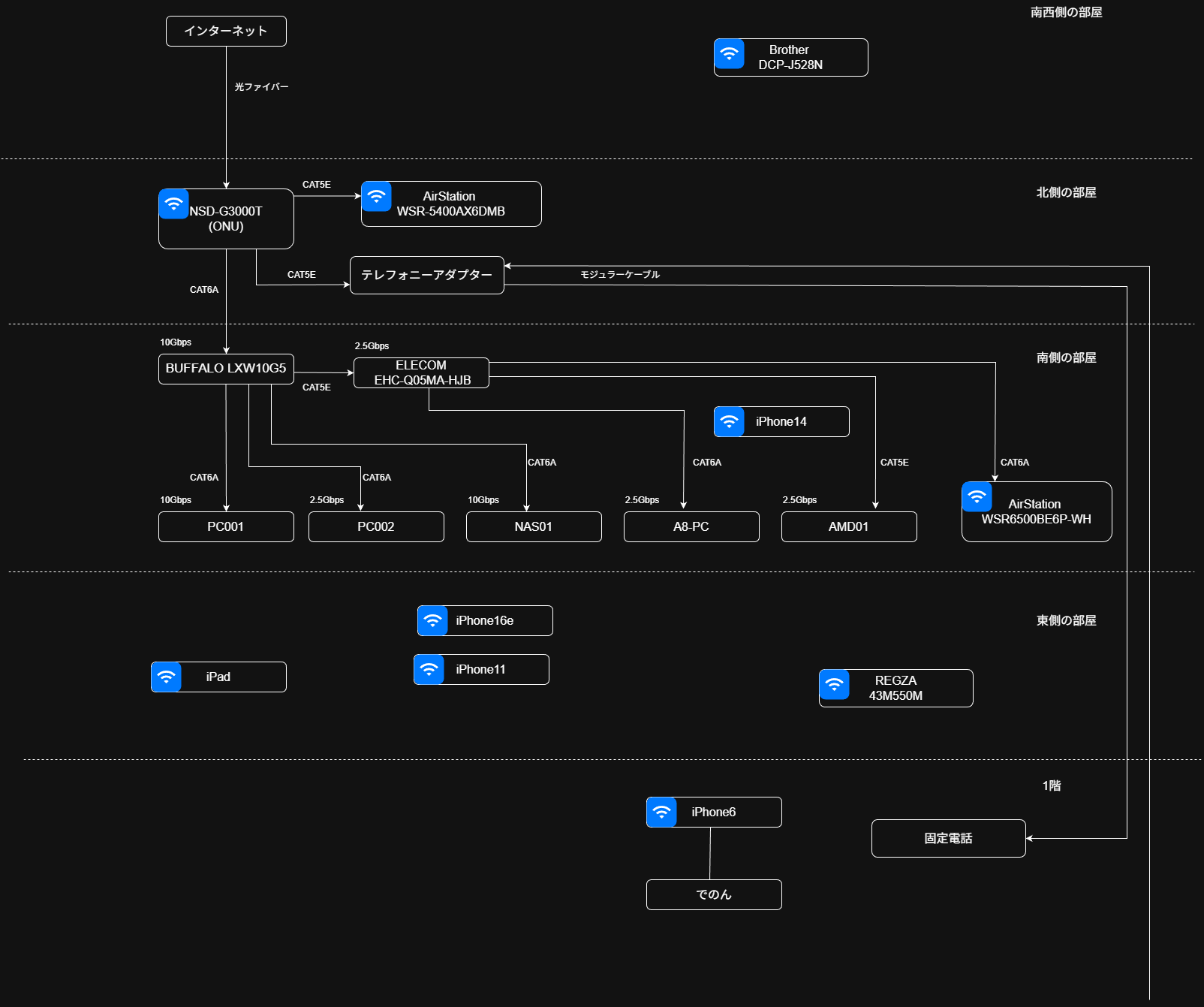Select the iPhone6 node
Image resolution: width=1204 pixels, height=1007 pixels.
tap(714, 812)
